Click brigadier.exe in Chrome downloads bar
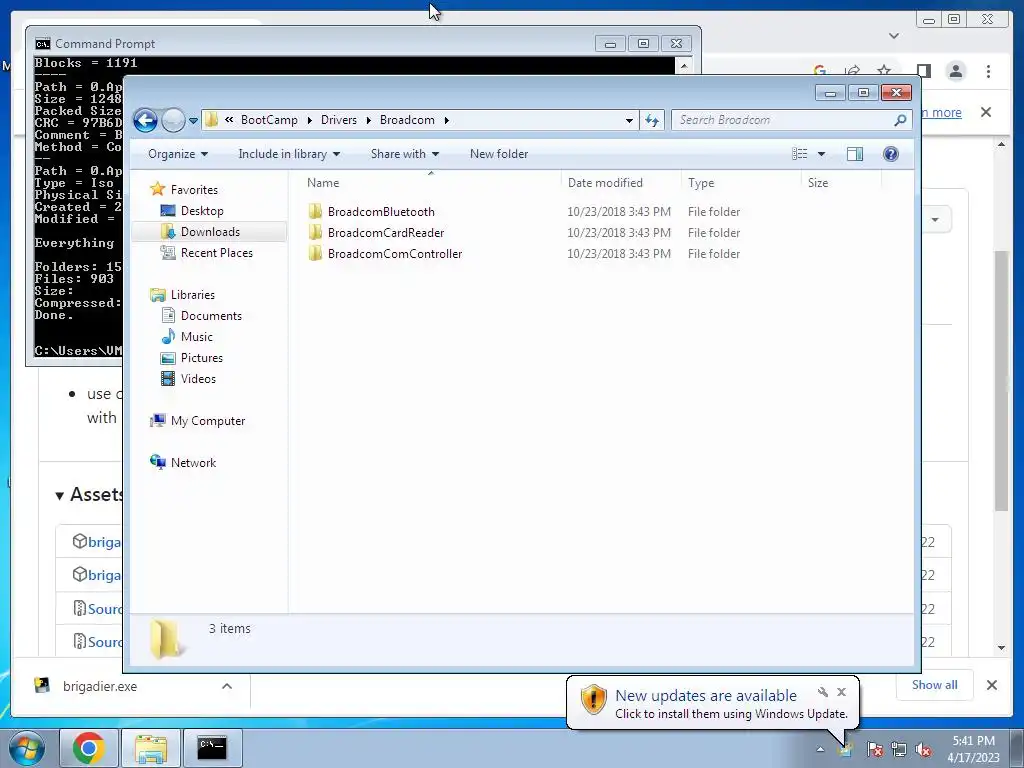Screen dimensions: 1024x768 point(100,686)
